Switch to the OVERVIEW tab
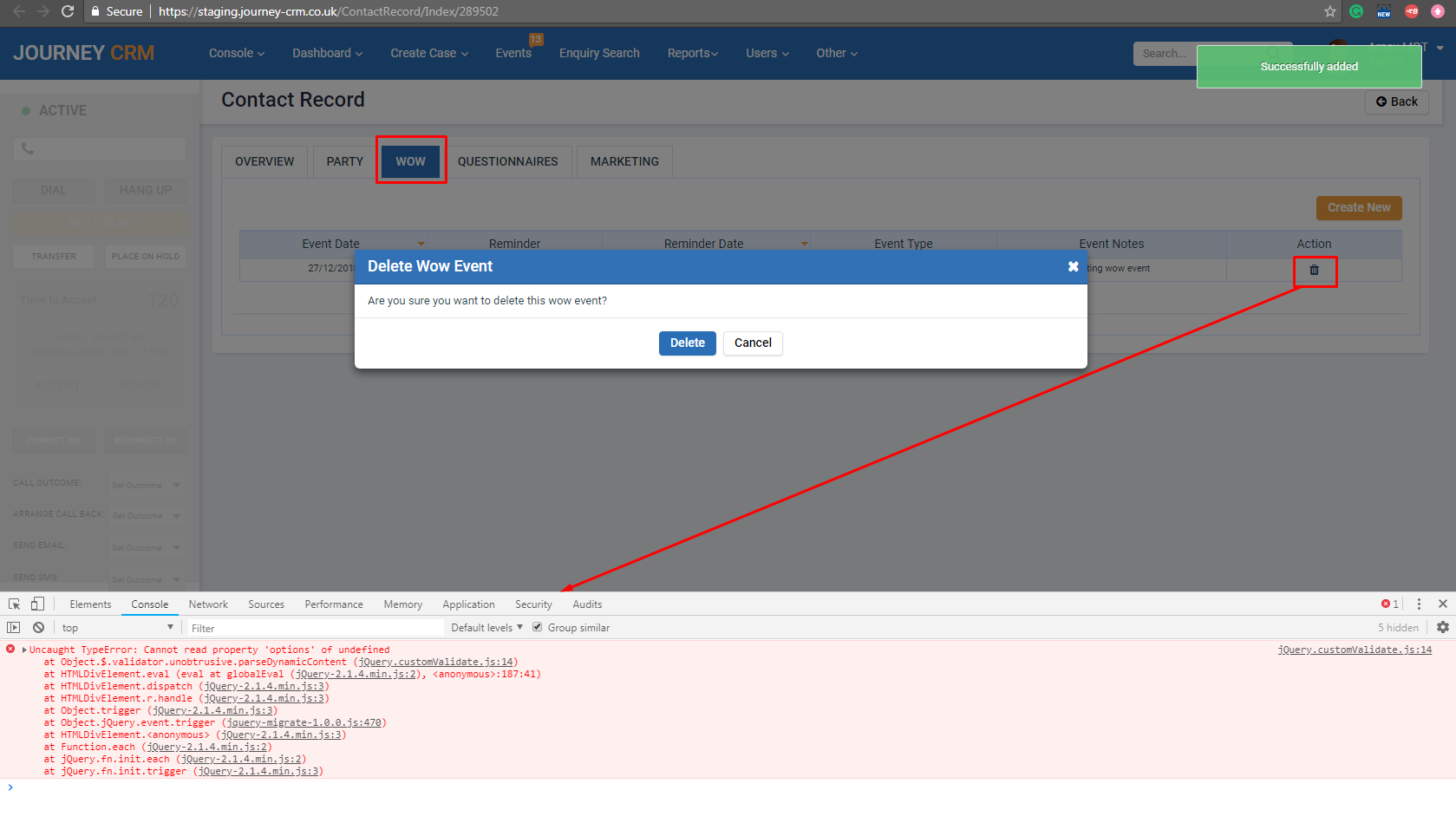 264,161
